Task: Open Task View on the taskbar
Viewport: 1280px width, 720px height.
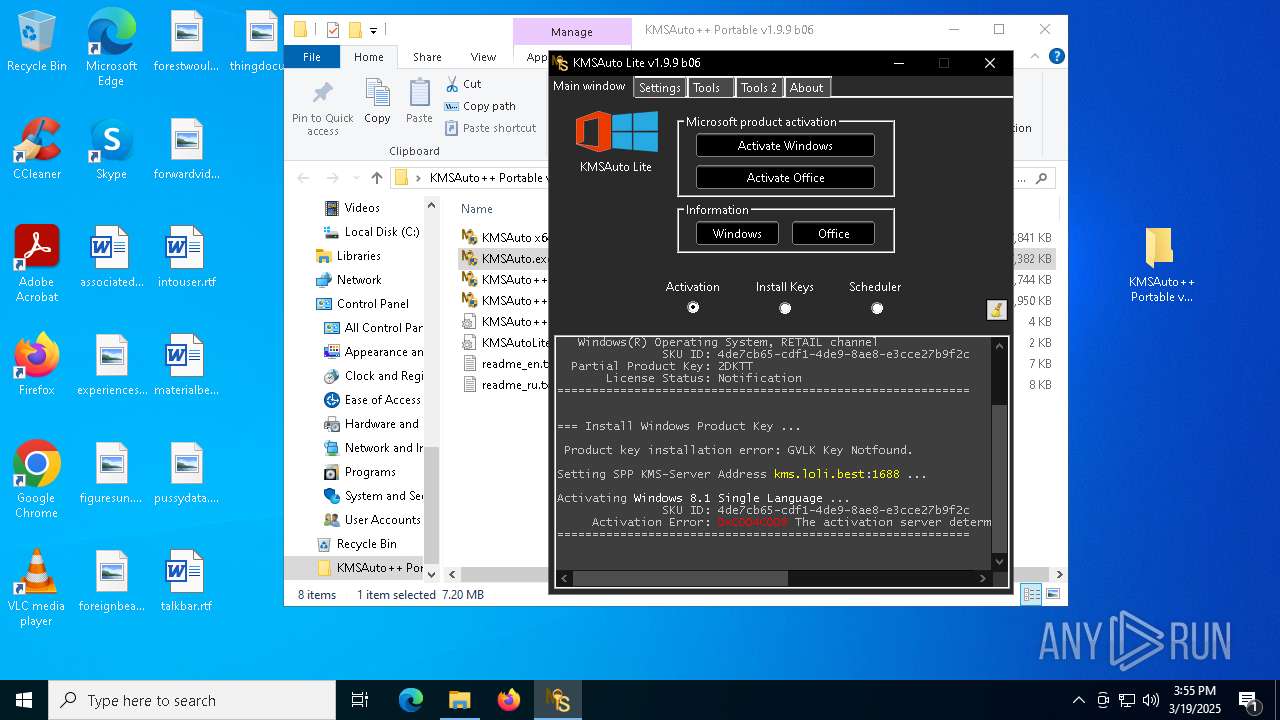Action: coord(360,700)
